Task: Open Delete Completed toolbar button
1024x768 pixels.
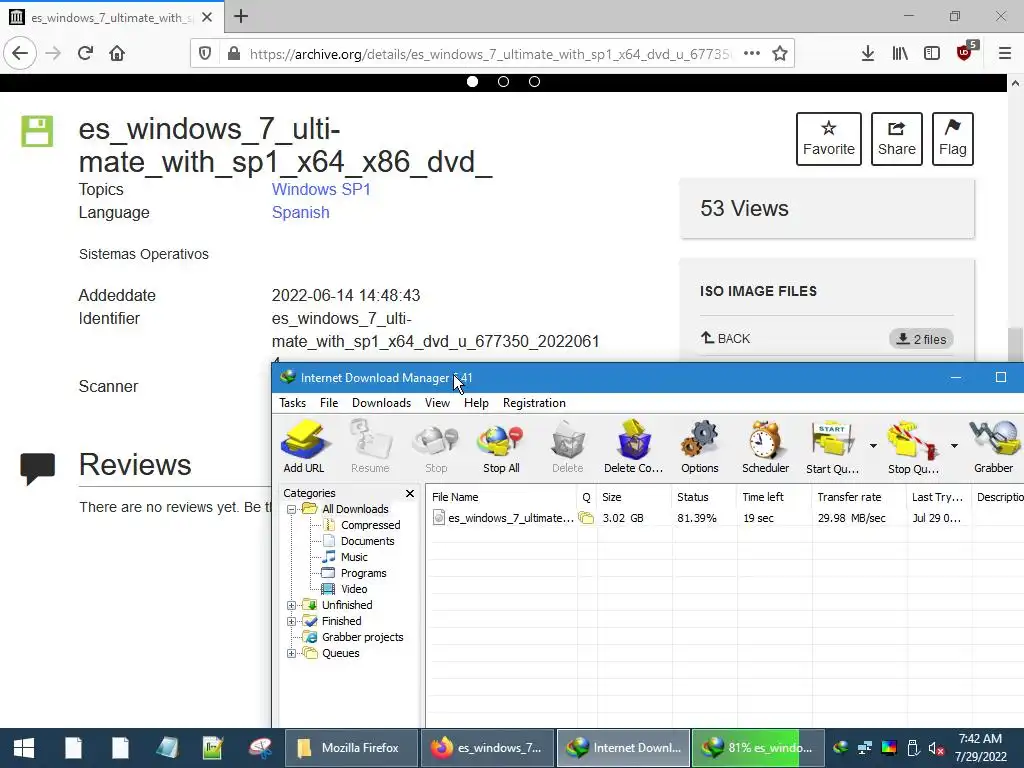Action: [633, 447]
